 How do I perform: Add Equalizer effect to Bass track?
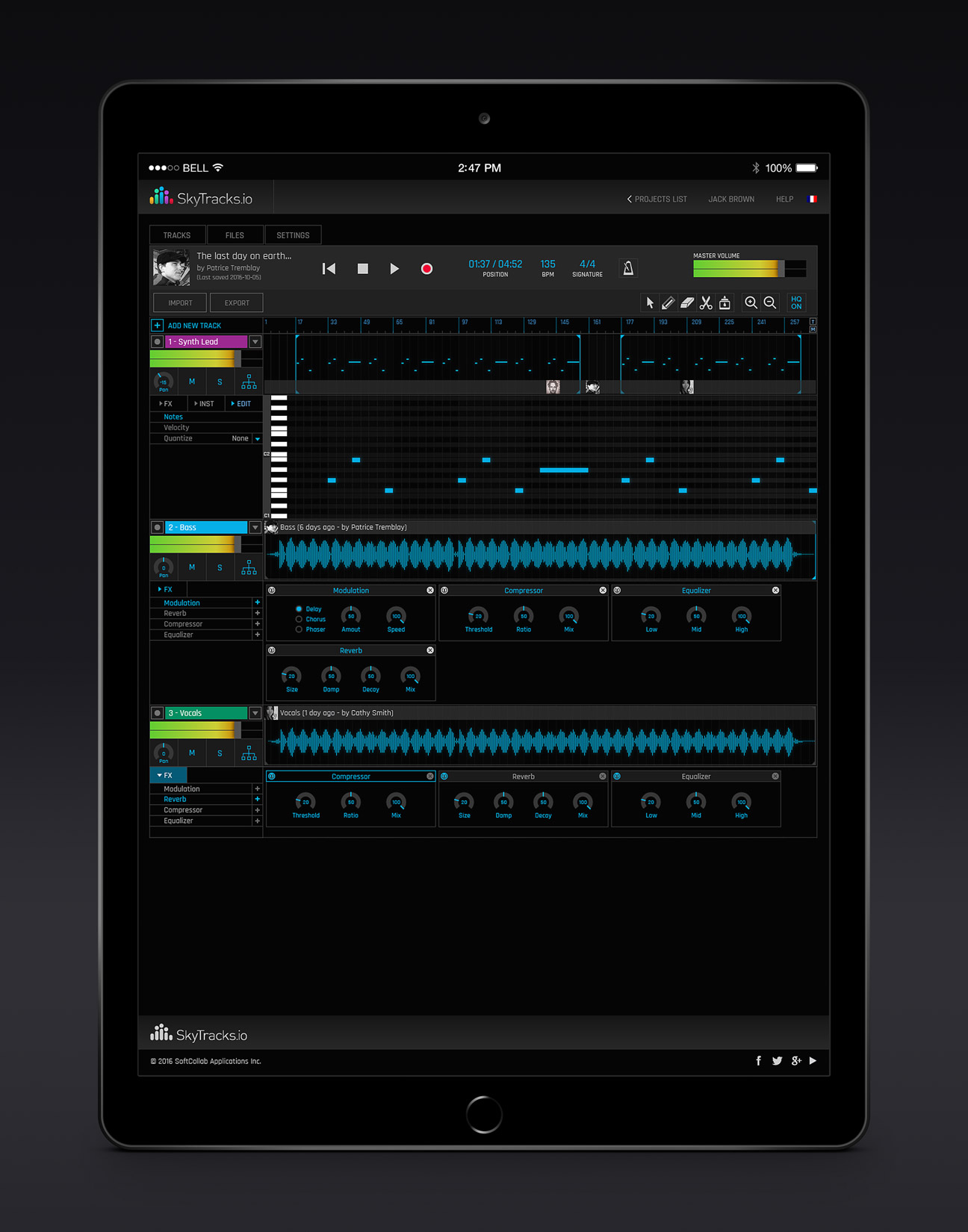click(258, 635)
